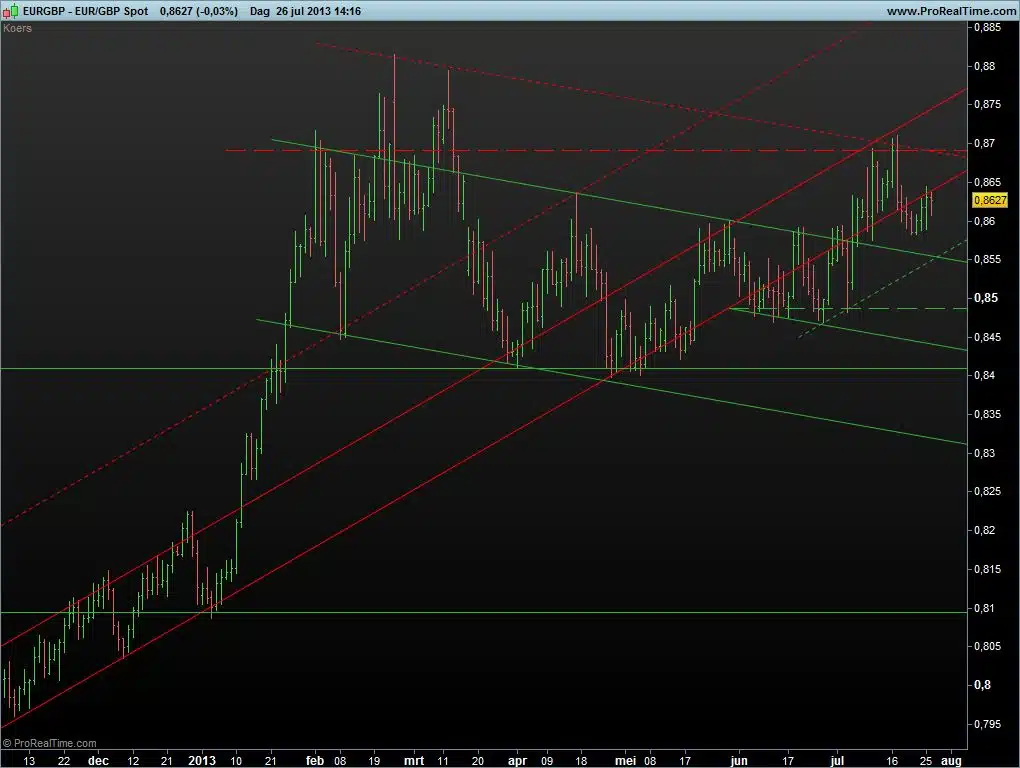Click the aug marker on time axis
The width and height of the screenshot is (1020, 768).
pos(952,760)
